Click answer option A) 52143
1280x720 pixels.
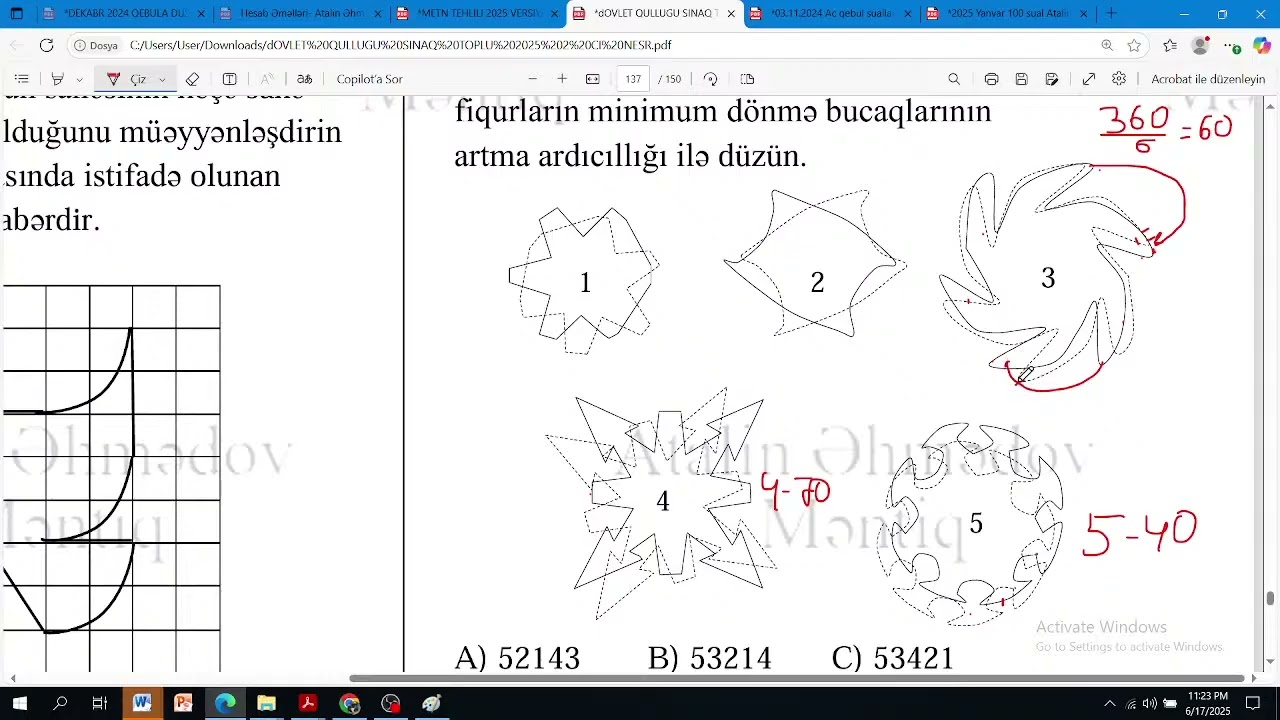tap(517, 658)
